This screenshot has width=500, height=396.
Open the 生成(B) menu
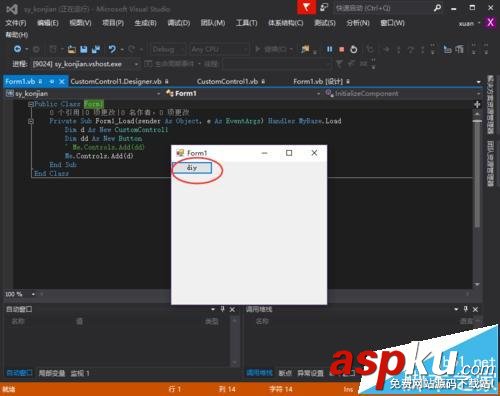(145, 23)
